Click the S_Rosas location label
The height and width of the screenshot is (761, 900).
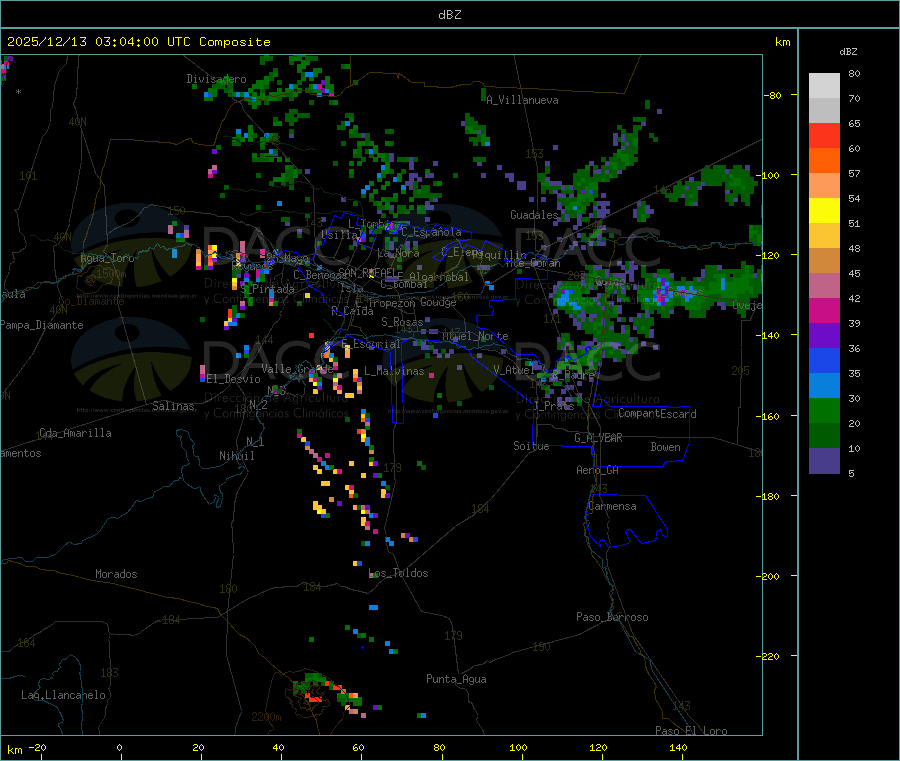click(x=402, y=322)
